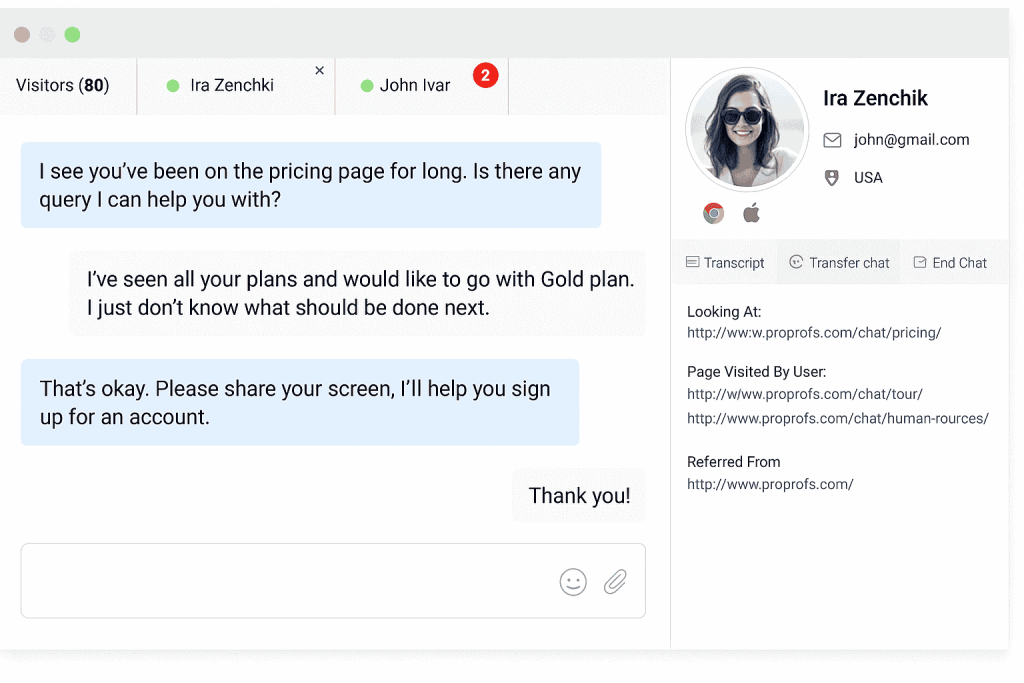1024x683 pixels.
Task: Click the Transcript icon
Action: [693, 262]
